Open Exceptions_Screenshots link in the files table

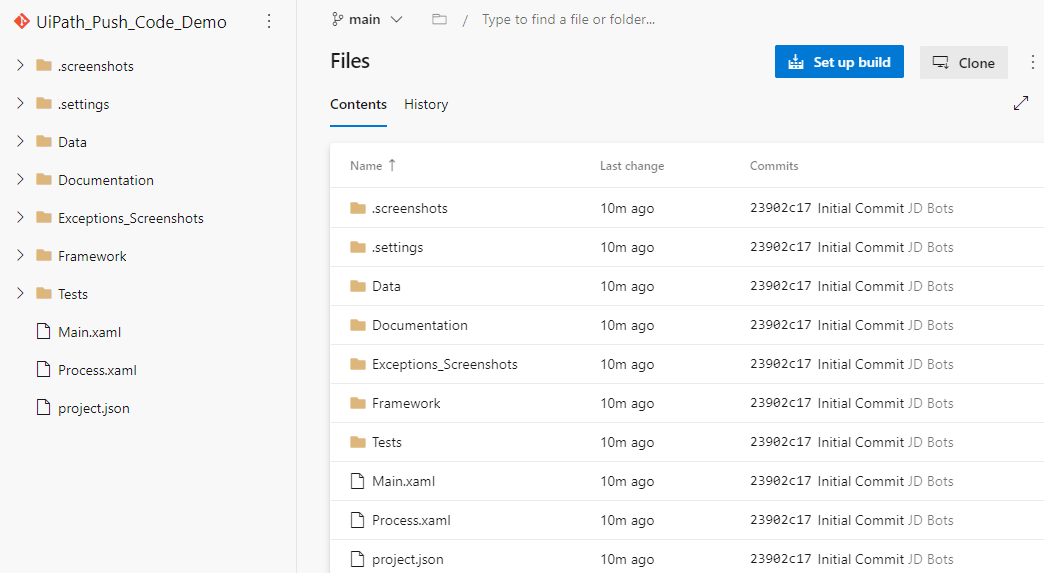pyautogui.click(x=445, y=365)
